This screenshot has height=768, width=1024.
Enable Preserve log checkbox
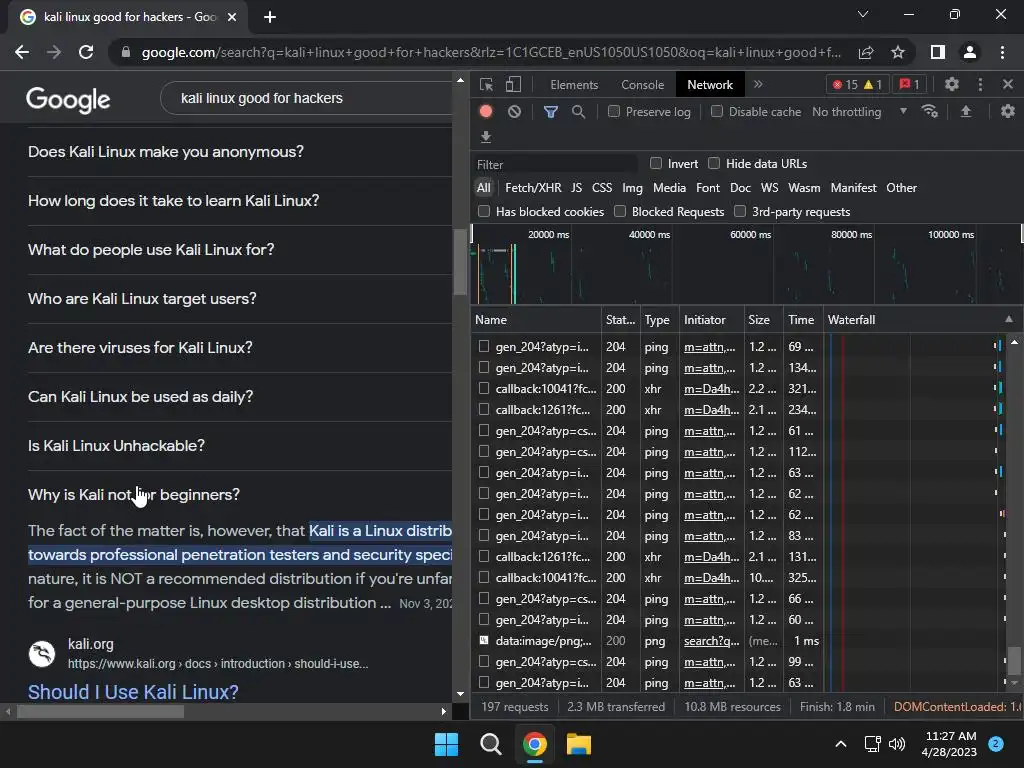tap(614, 112)
